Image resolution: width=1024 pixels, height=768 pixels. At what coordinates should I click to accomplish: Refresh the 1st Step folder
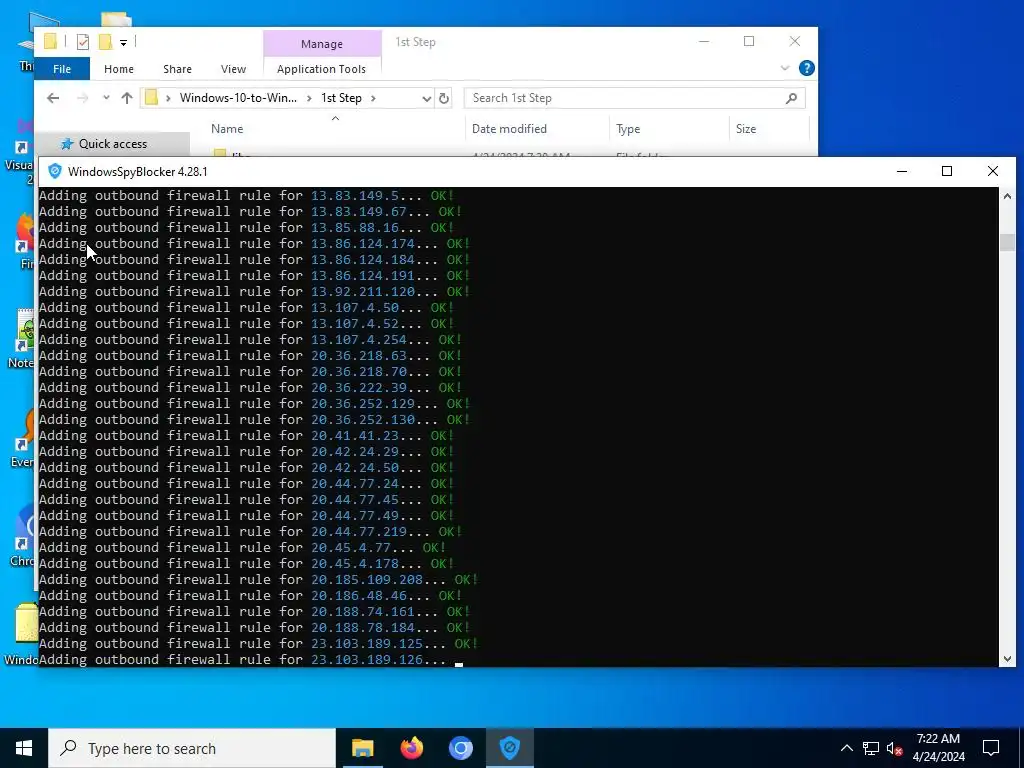click(444, 98)
